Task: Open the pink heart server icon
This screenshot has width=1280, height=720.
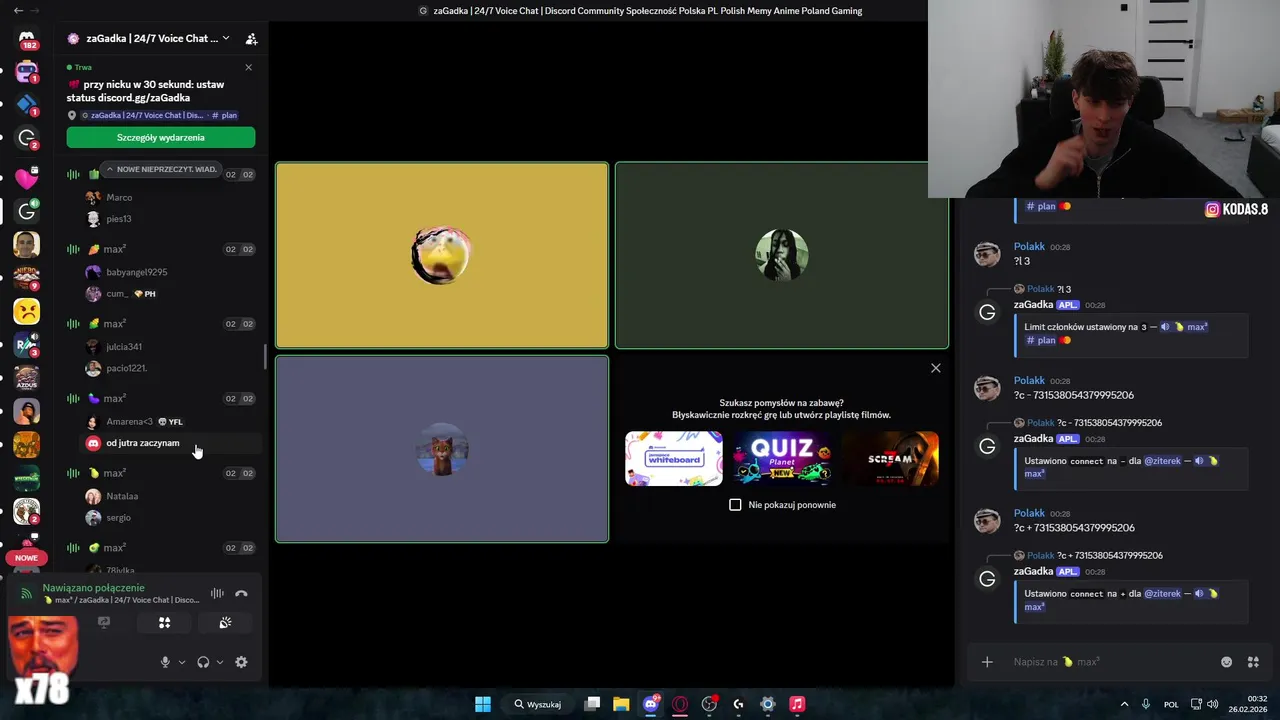Action: [27, 178]
